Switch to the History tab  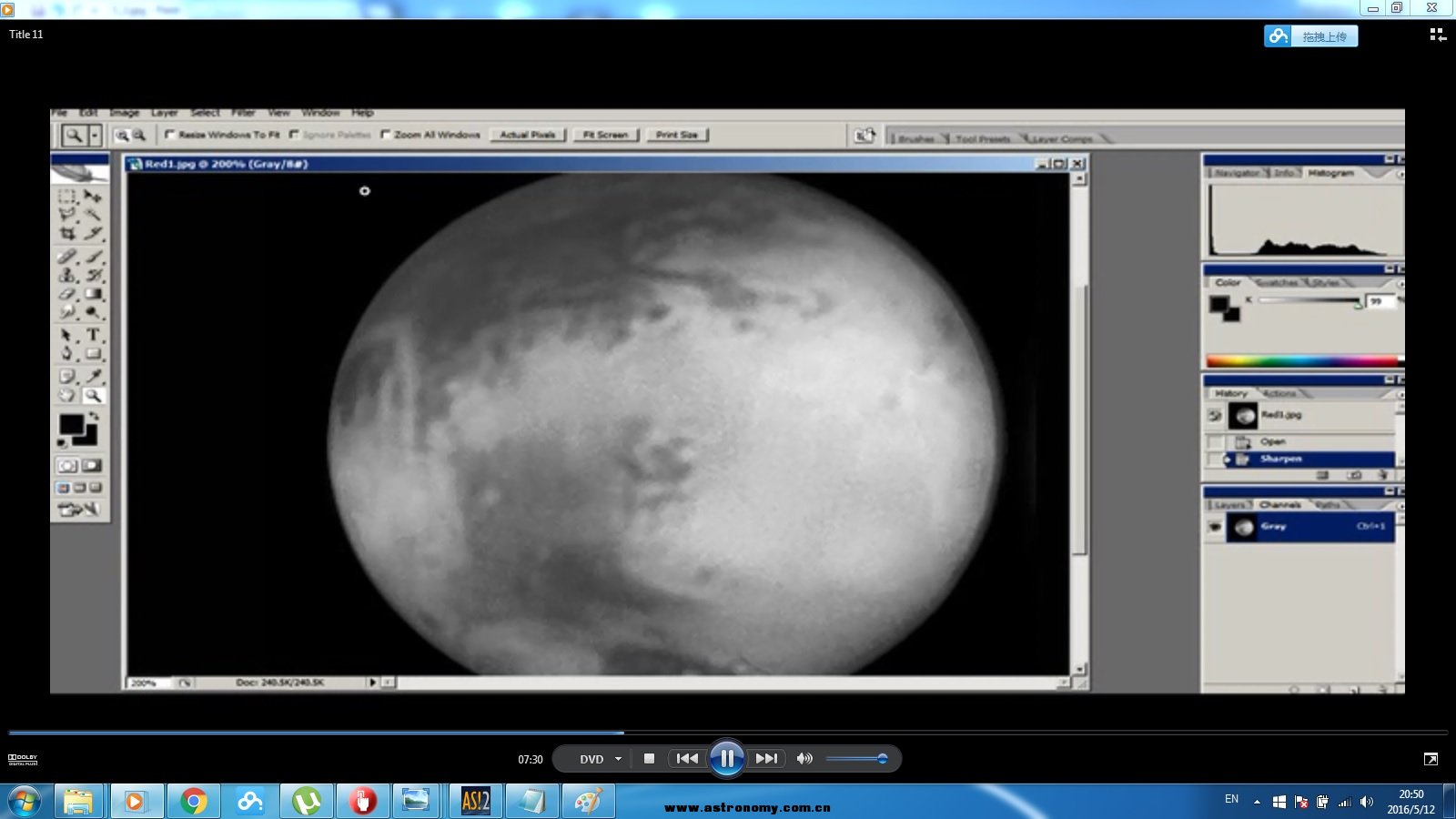pyautogui.click(x=1230, y=393)
